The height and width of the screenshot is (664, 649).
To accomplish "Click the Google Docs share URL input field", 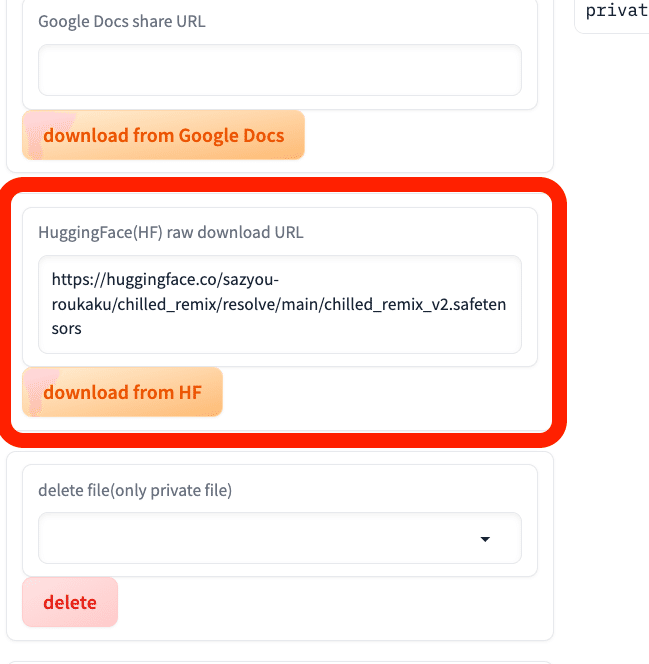I will tap(280, 70).
